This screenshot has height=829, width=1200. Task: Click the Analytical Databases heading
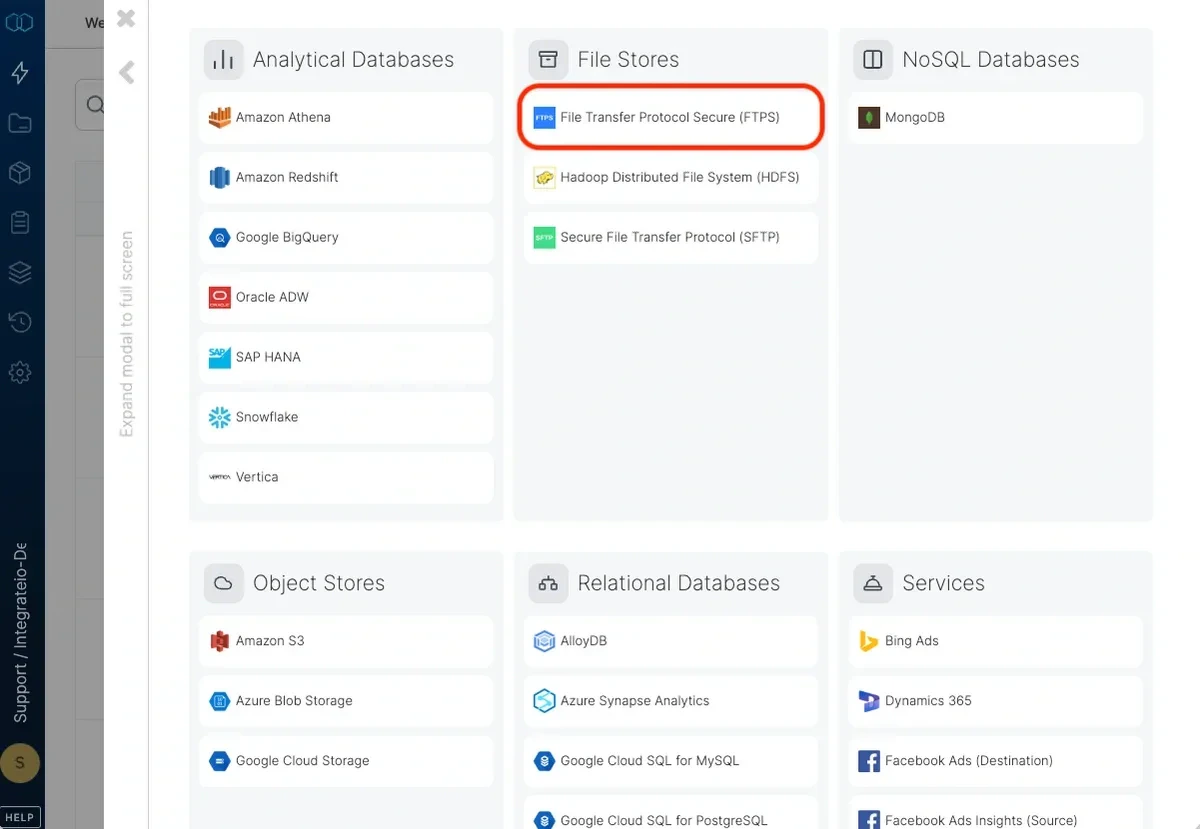(x=353, y=60)
